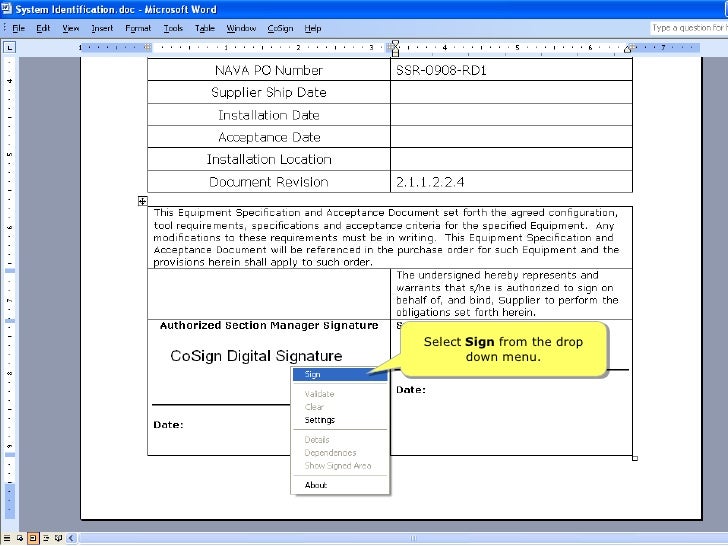Click the left Date: label under signature
Screen dimensions: 728x546
(168, 424)
